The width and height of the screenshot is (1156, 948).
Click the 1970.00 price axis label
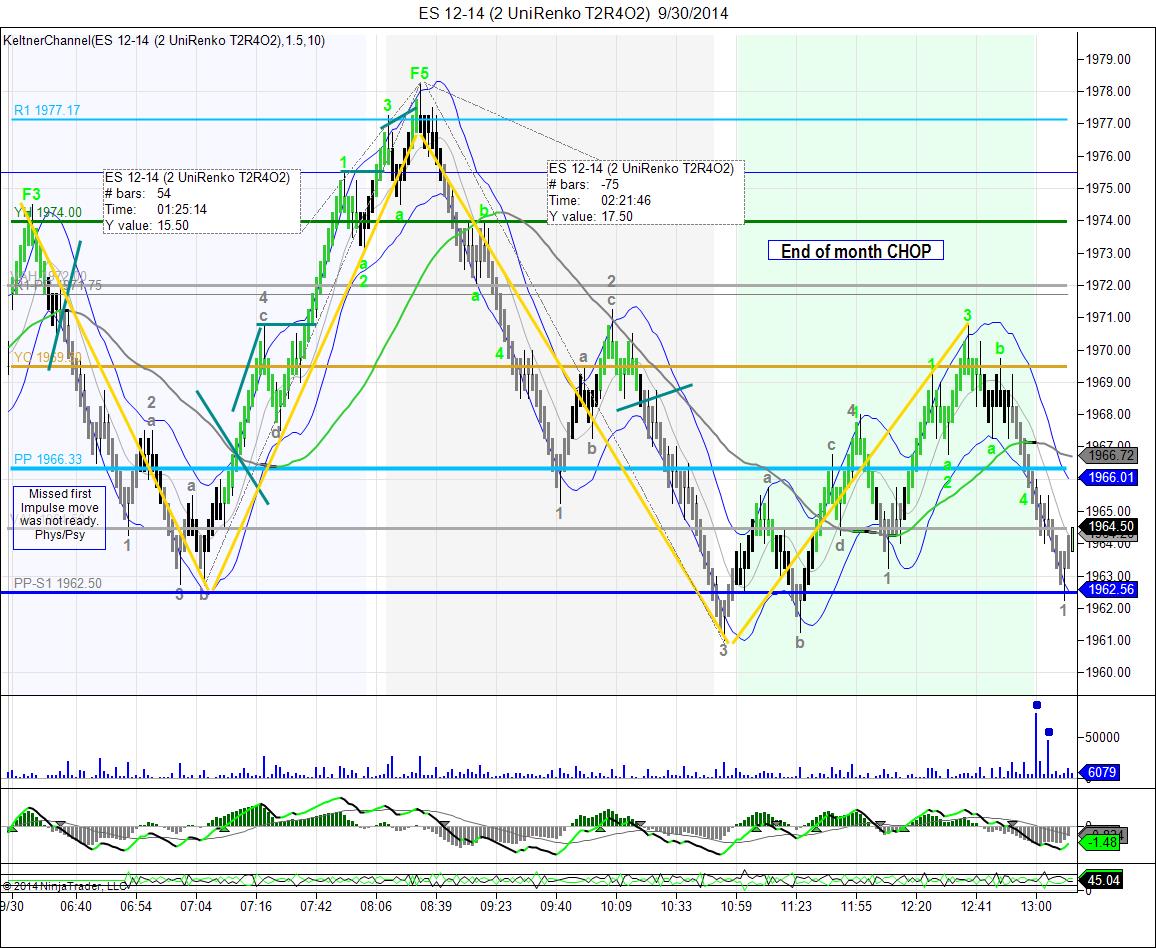pyautogui.click(x=1108, y=350)
